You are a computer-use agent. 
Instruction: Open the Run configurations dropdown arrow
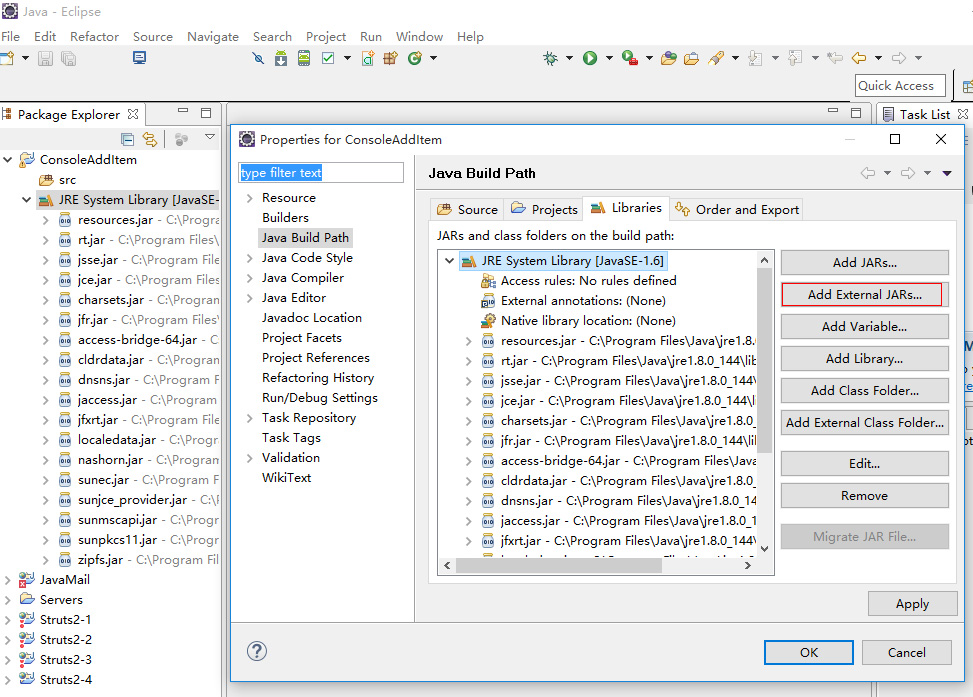[x=609, y=58]
